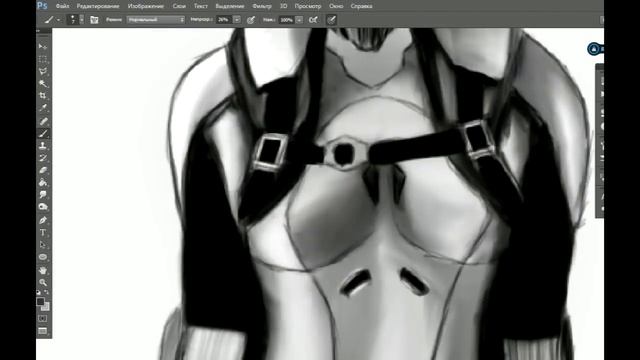Screen dimensions: 640x360
Task: Select the Smudge tool
Action: tap(42, 195)
